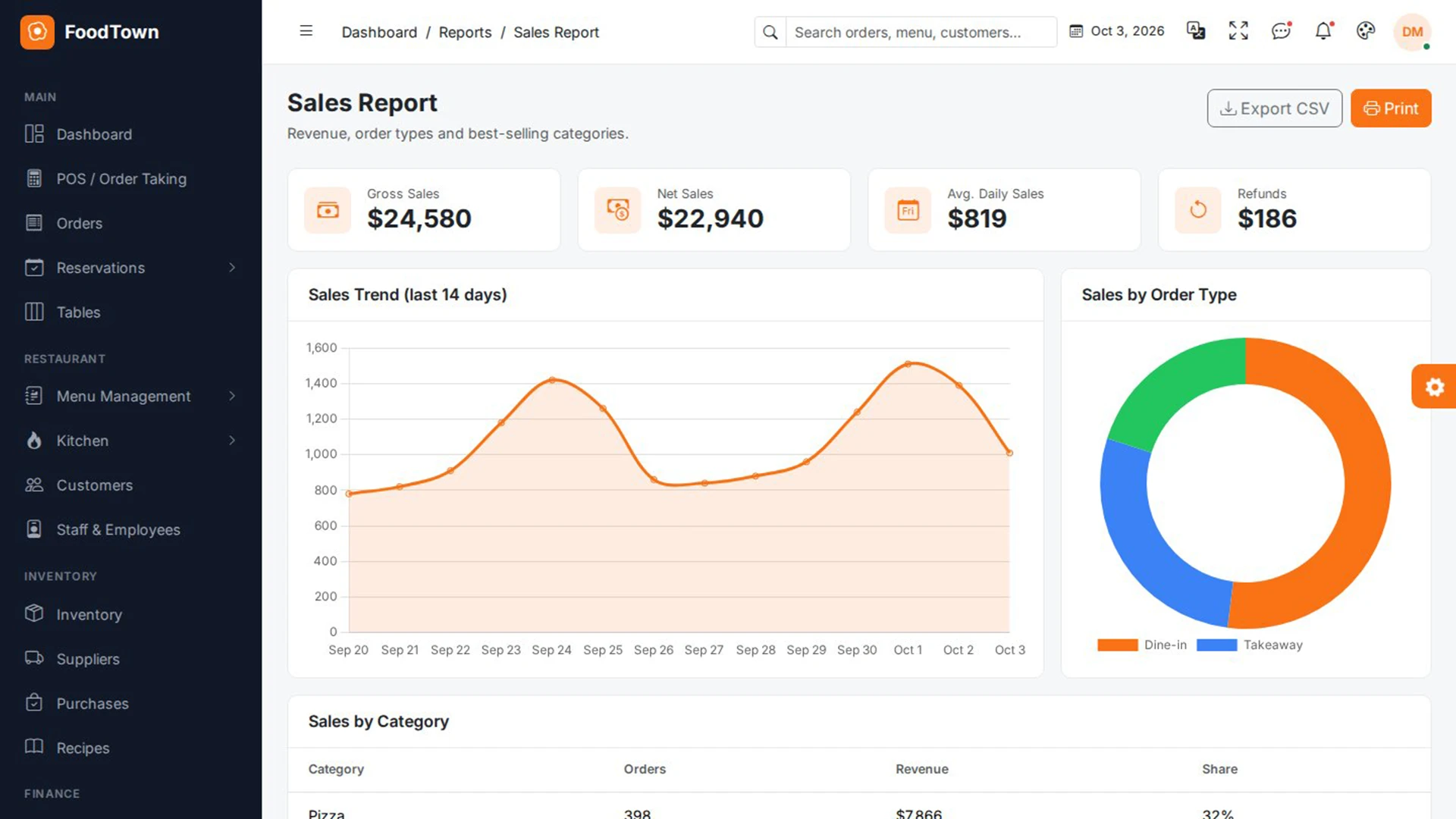1456x819 pixels.
Task: Enter fullscreen mode icon
Action: (x=1238, y=31)
